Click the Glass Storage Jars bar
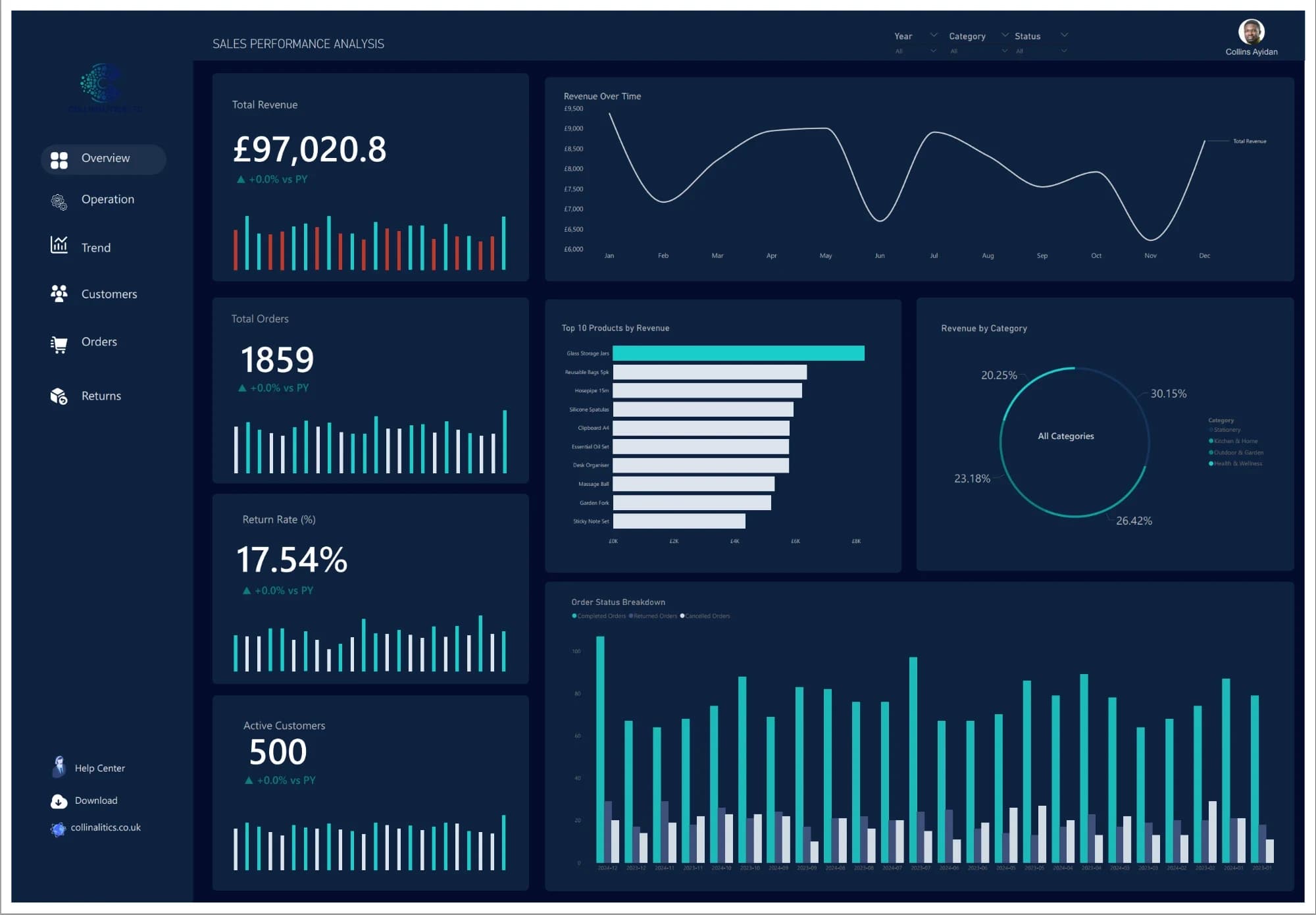The height and width of the screenshot is (915, 1316). coord(738,353)
